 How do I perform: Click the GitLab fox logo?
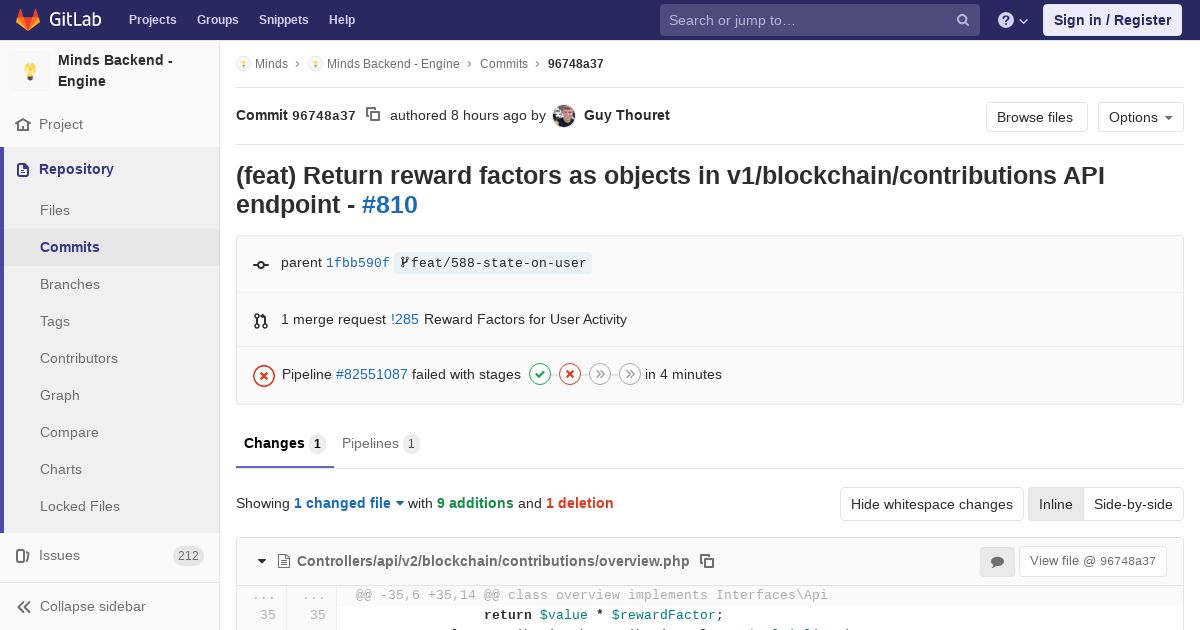pyautogui.click(x=28, y=20)
